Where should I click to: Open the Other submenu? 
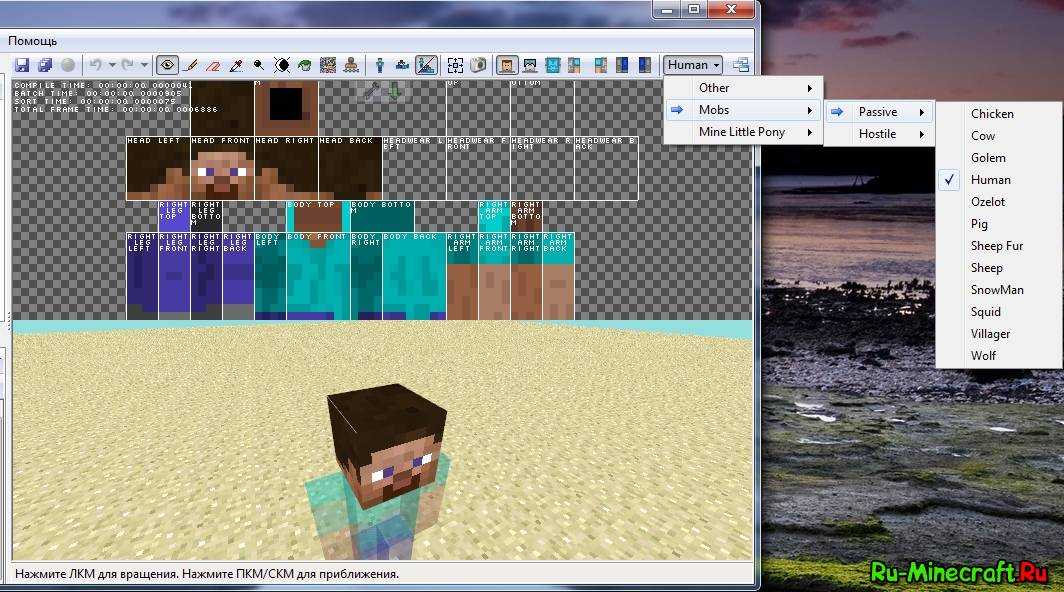[x=743, y=88]
